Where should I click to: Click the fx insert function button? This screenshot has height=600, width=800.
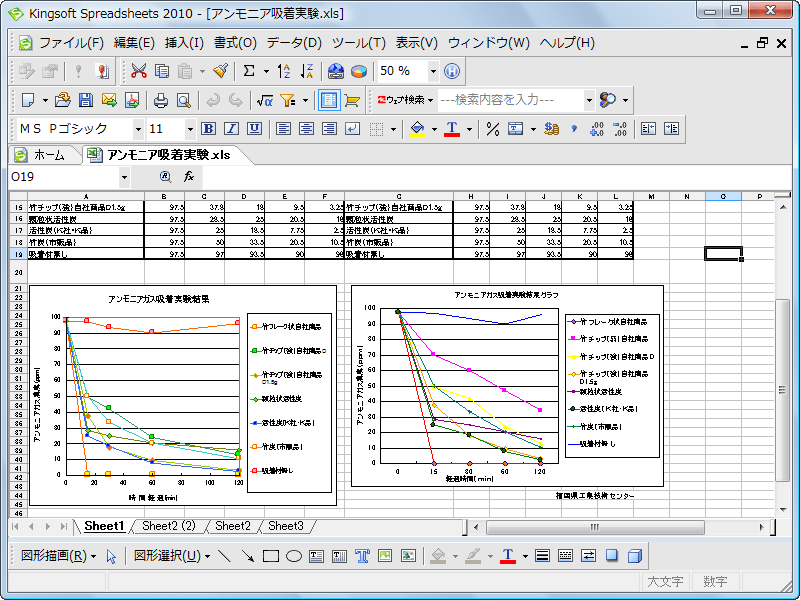pyautogui.click(x=189, y=177)
